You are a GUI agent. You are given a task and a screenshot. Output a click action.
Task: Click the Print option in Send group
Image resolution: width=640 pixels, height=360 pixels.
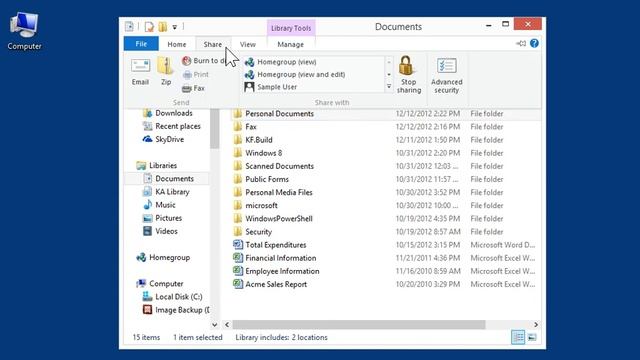click(196, 74)
